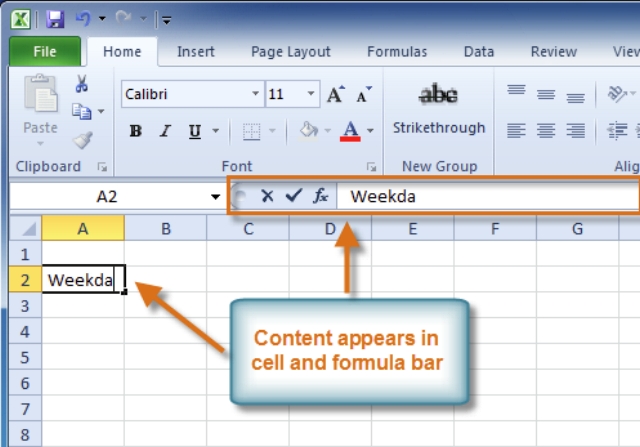Go to the Page Layout tab
Image resolution: width=640 pixels, height=447 pixels.
pos(291,51)
